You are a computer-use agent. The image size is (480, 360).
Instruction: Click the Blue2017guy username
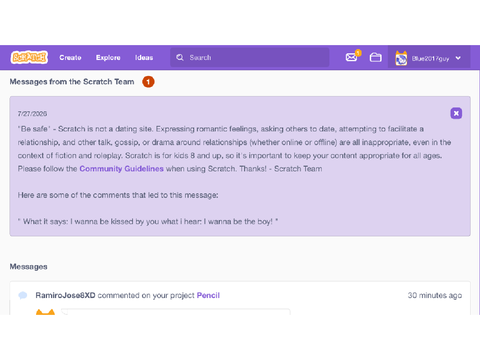pyautogui.click(x=431, y=58)
